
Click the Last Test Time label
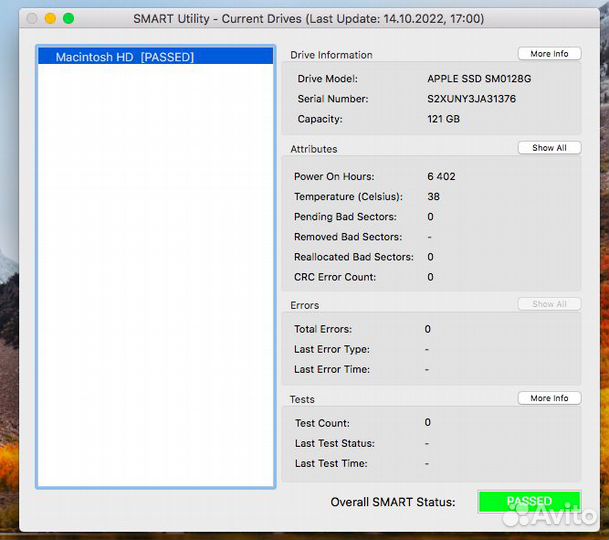(x=331, y=463)
